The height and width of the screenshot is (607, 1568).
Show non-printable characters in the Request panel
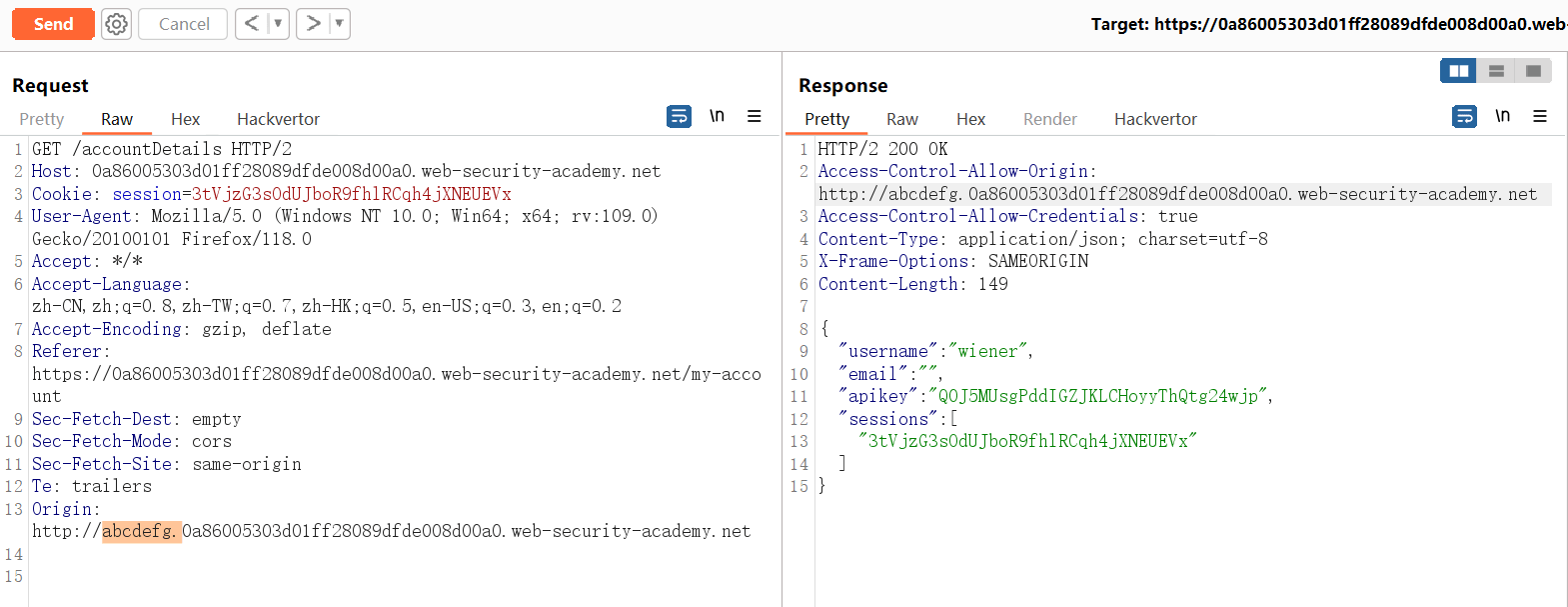[717, 117]
